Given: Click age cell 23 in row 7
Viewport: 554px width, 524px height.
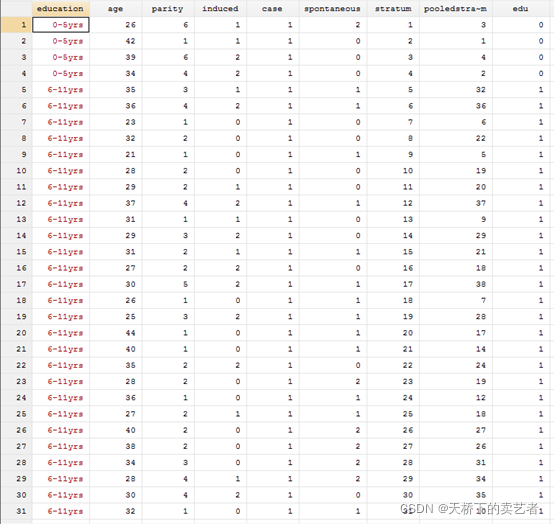Looking at the screenshot, I should (x=116, y=122).
